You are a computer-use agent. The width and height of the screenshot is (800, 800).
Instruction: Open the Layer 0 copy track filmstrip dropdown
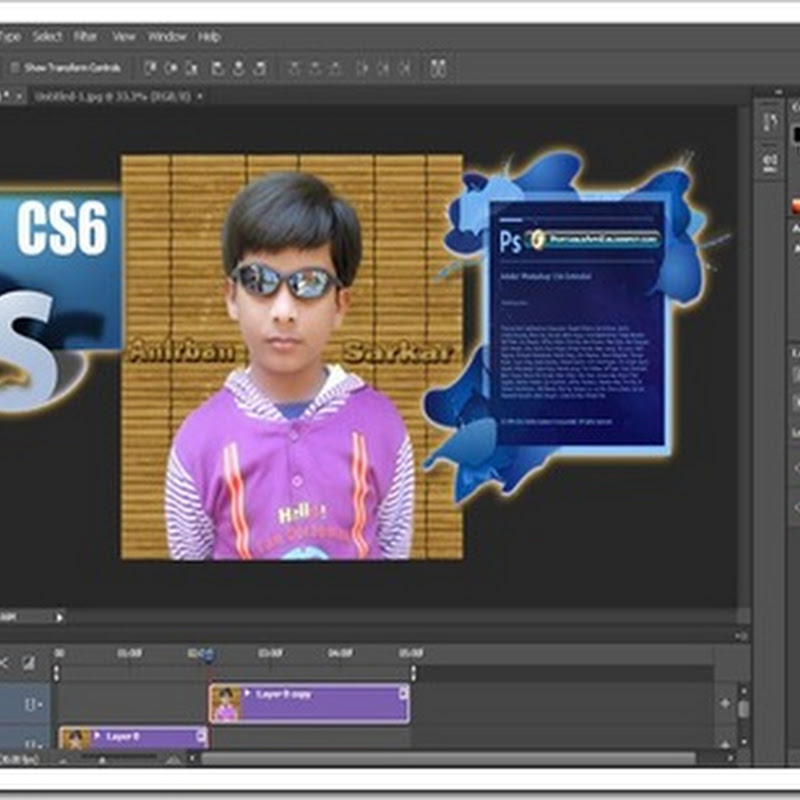pyautogui.click(x=33, y=704)
